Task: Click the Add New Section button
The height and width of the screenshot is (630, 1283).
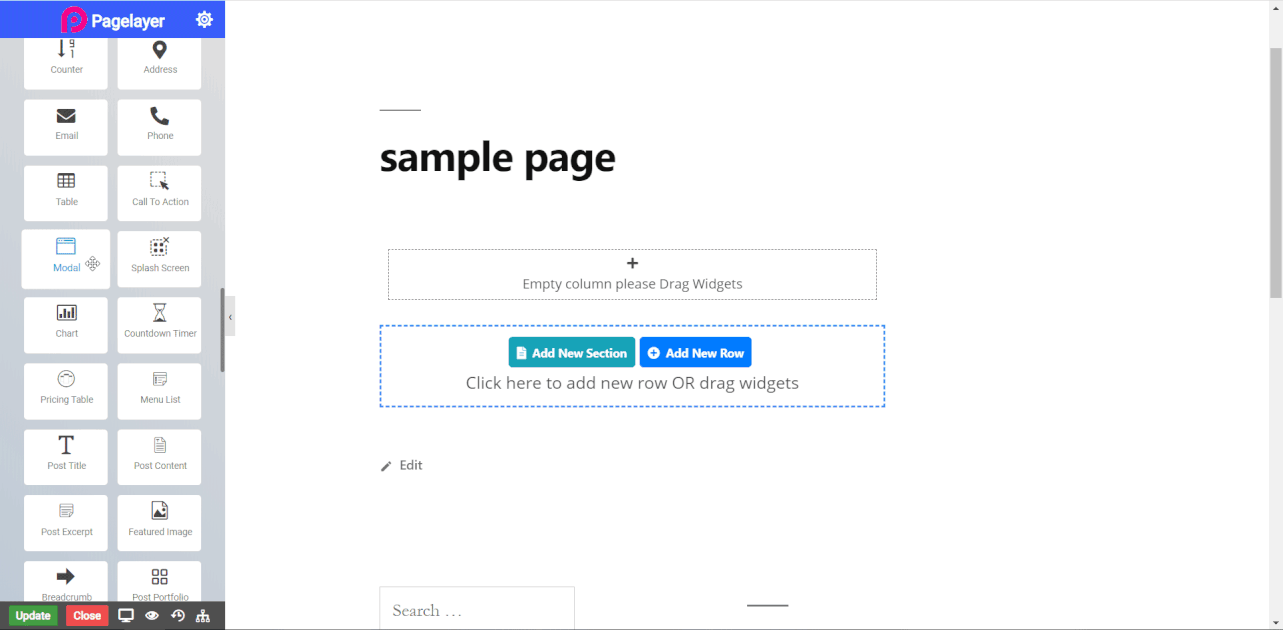Action: (571, 352)
